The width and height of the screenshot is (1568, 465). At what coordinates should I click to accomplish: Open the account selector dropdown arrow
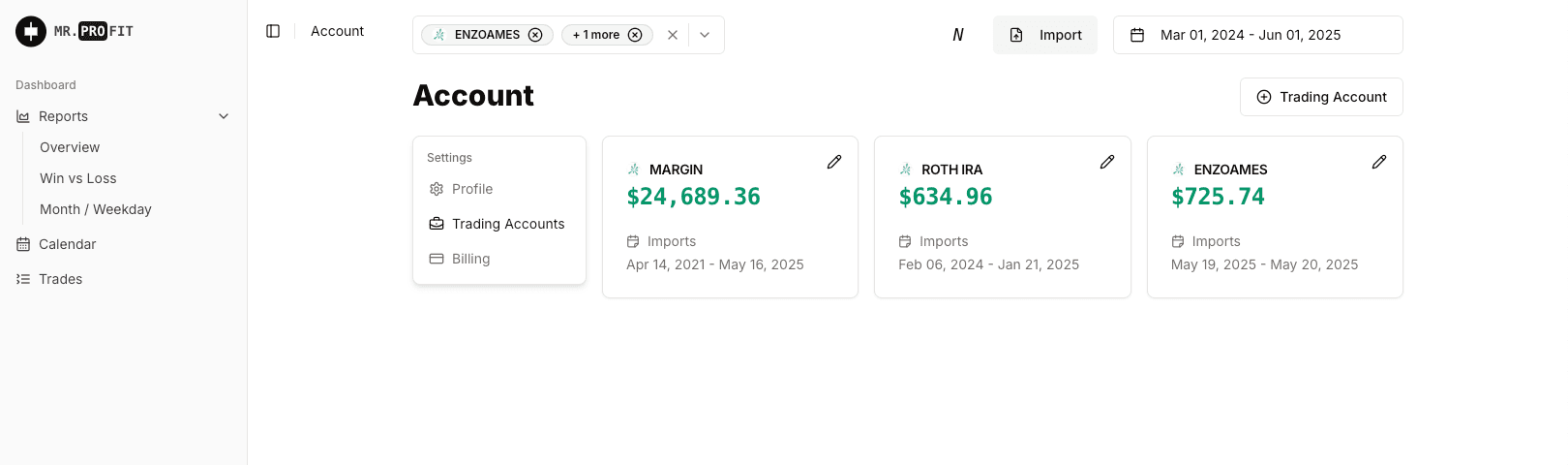coord(705,35)
